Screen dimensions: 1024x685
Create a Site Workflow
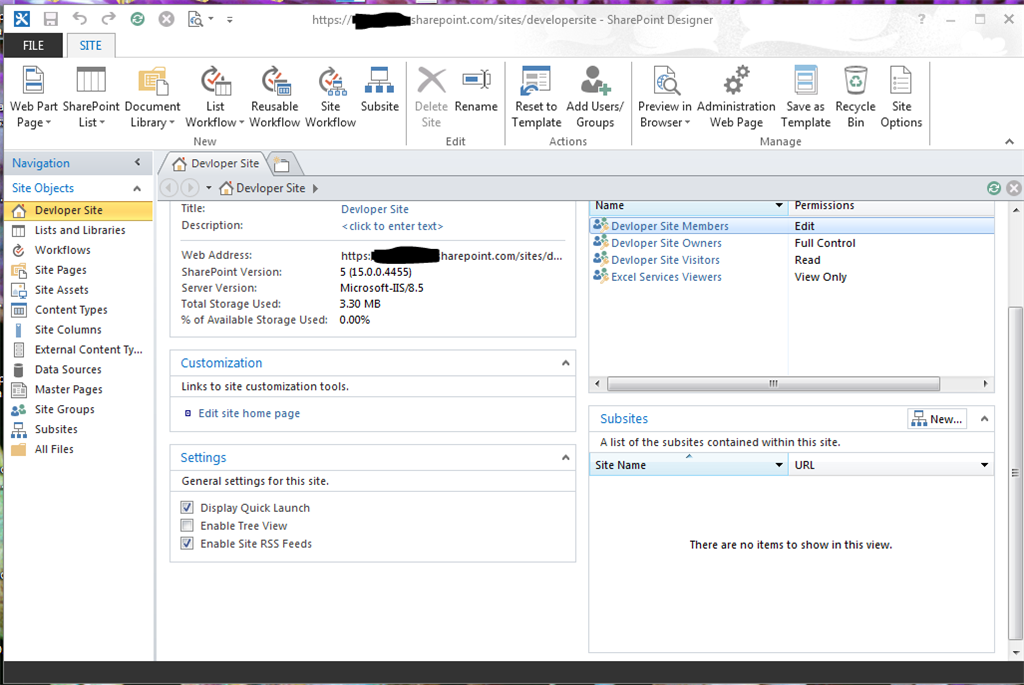[330, 97]
